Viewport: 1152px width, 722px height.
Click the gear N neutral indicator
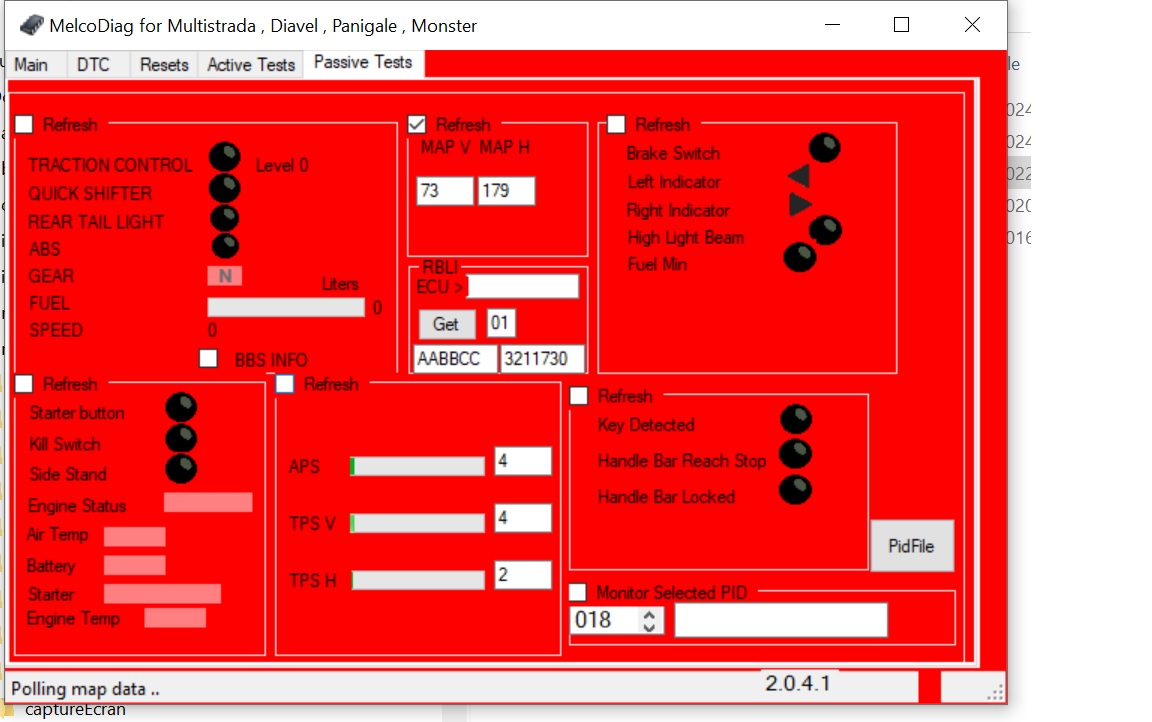[225, 275]
